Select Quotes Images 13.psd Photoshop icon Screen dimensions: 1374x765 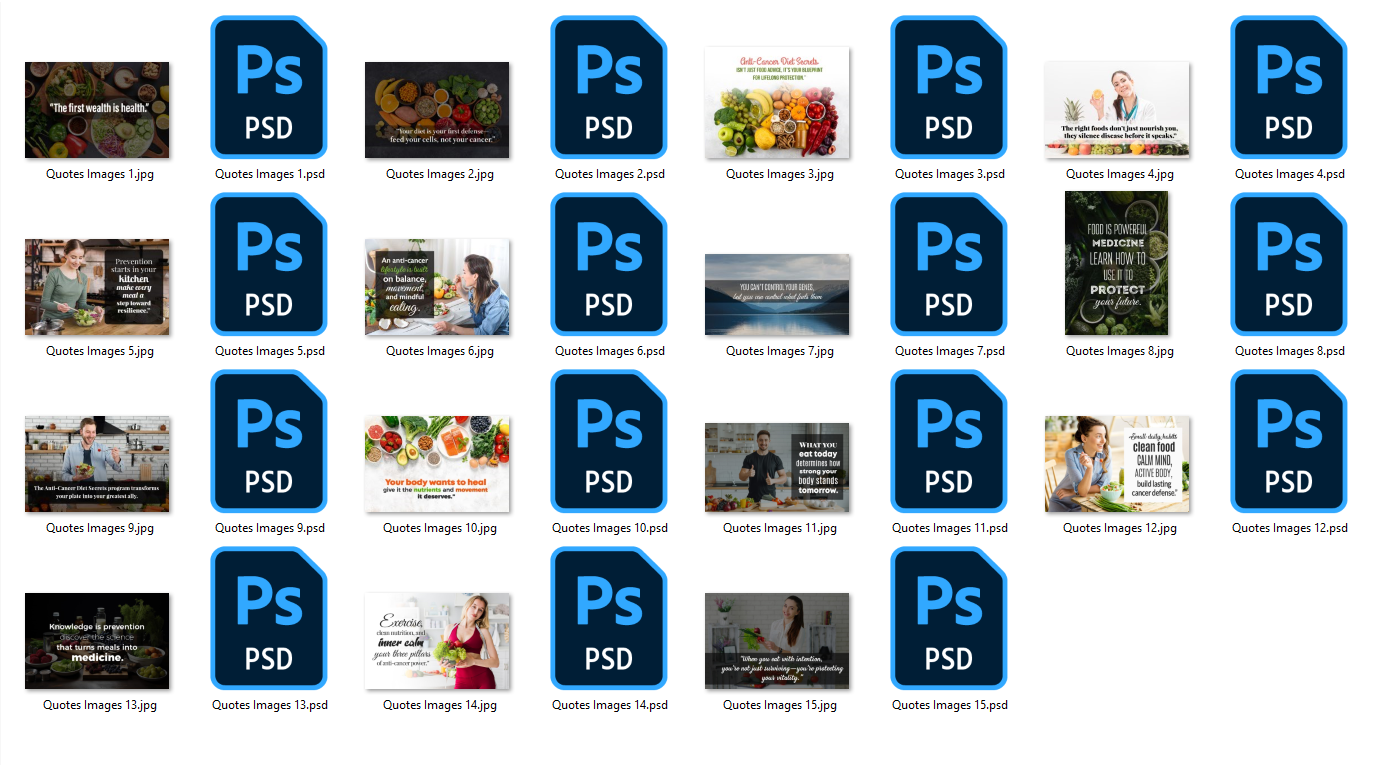pos(269,618)
